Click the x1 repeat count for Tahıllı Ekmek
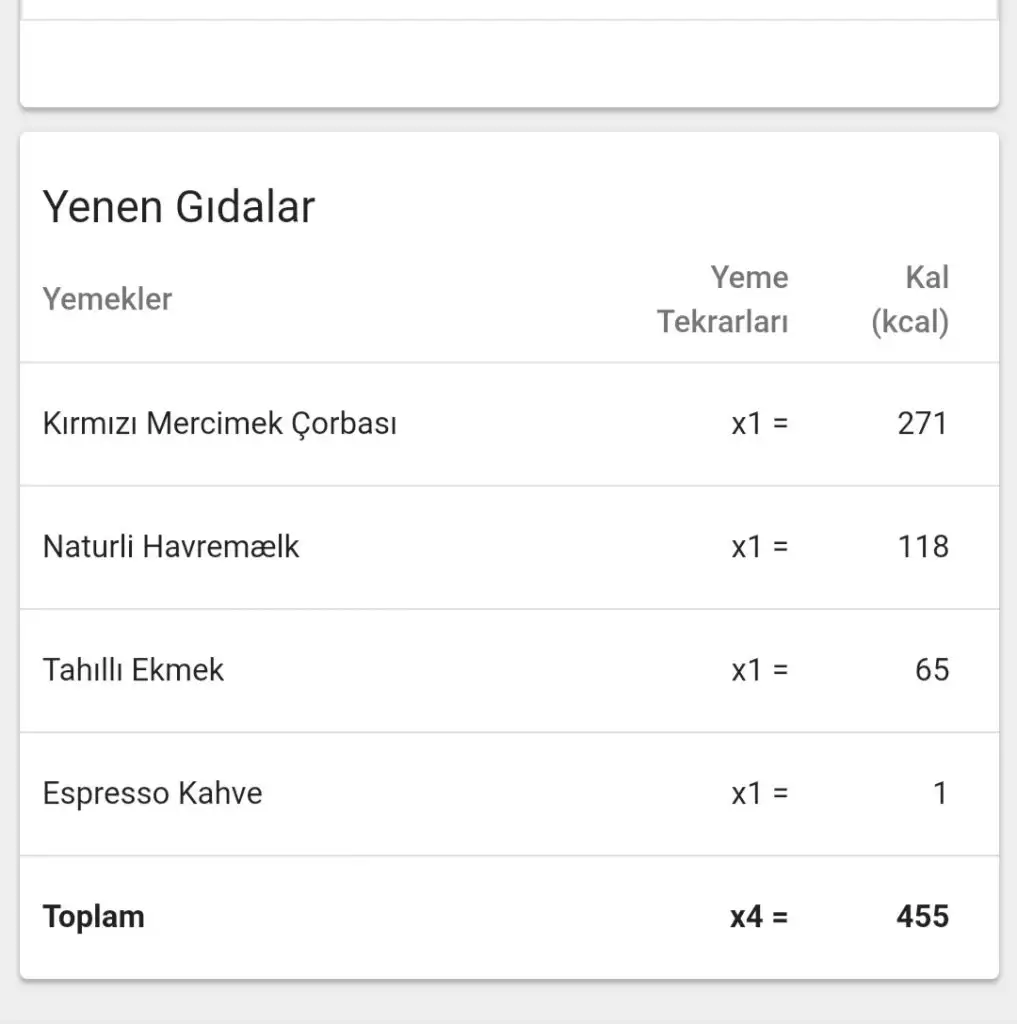 point(759,670)
